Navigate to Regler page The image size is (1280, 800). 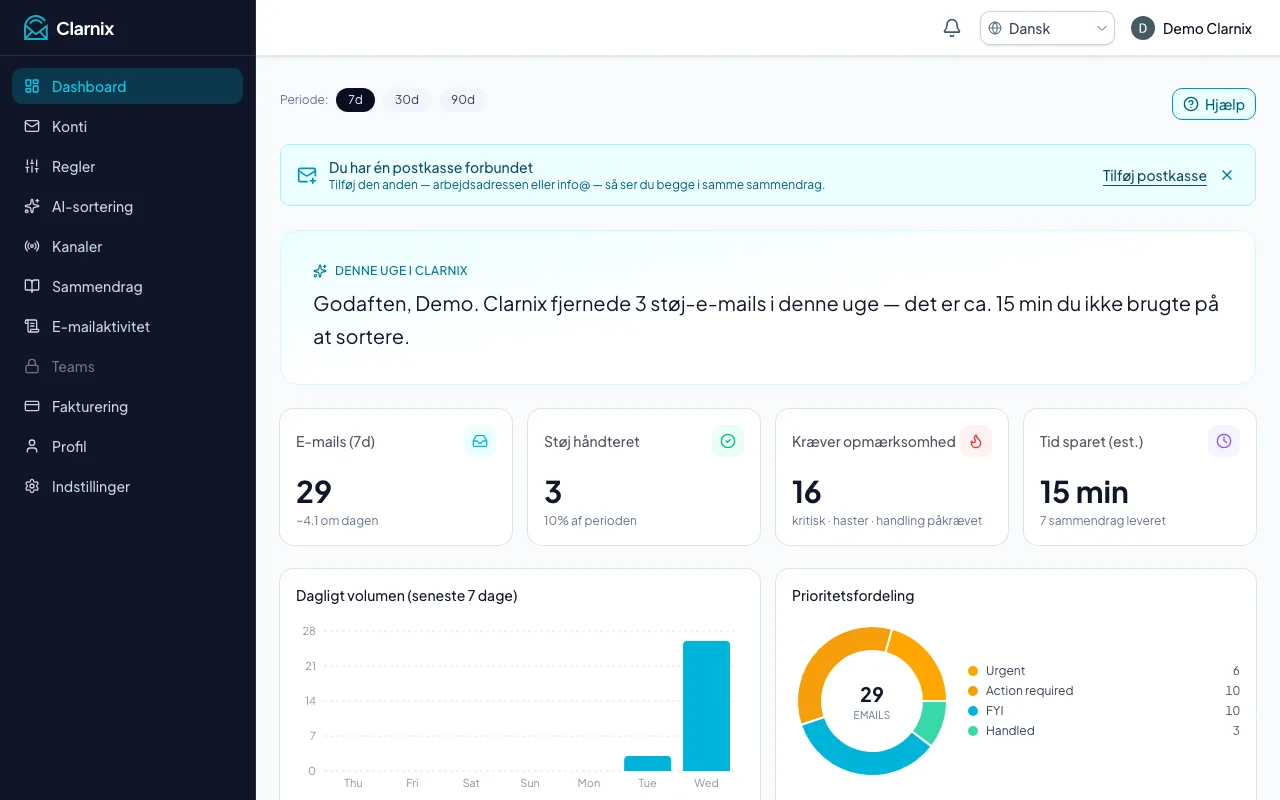127,166
